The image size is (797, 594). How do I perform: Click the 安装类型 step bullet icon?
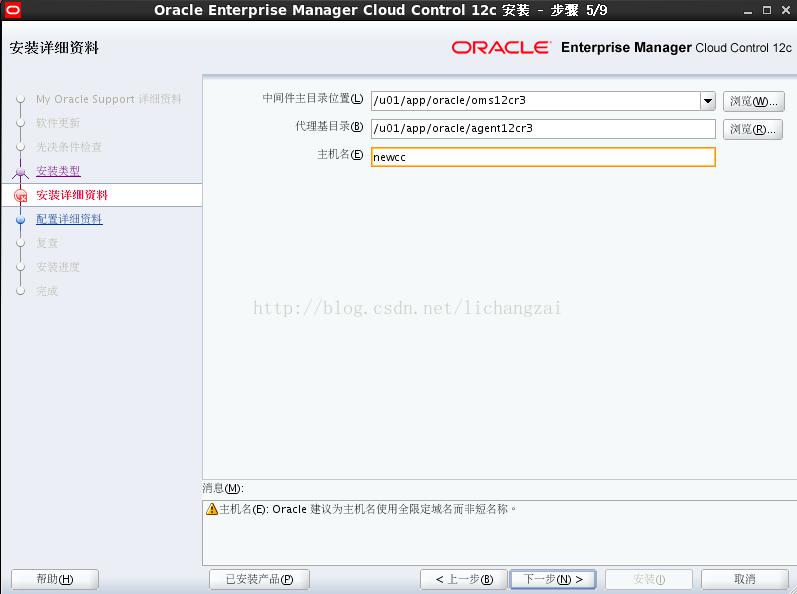21,172
